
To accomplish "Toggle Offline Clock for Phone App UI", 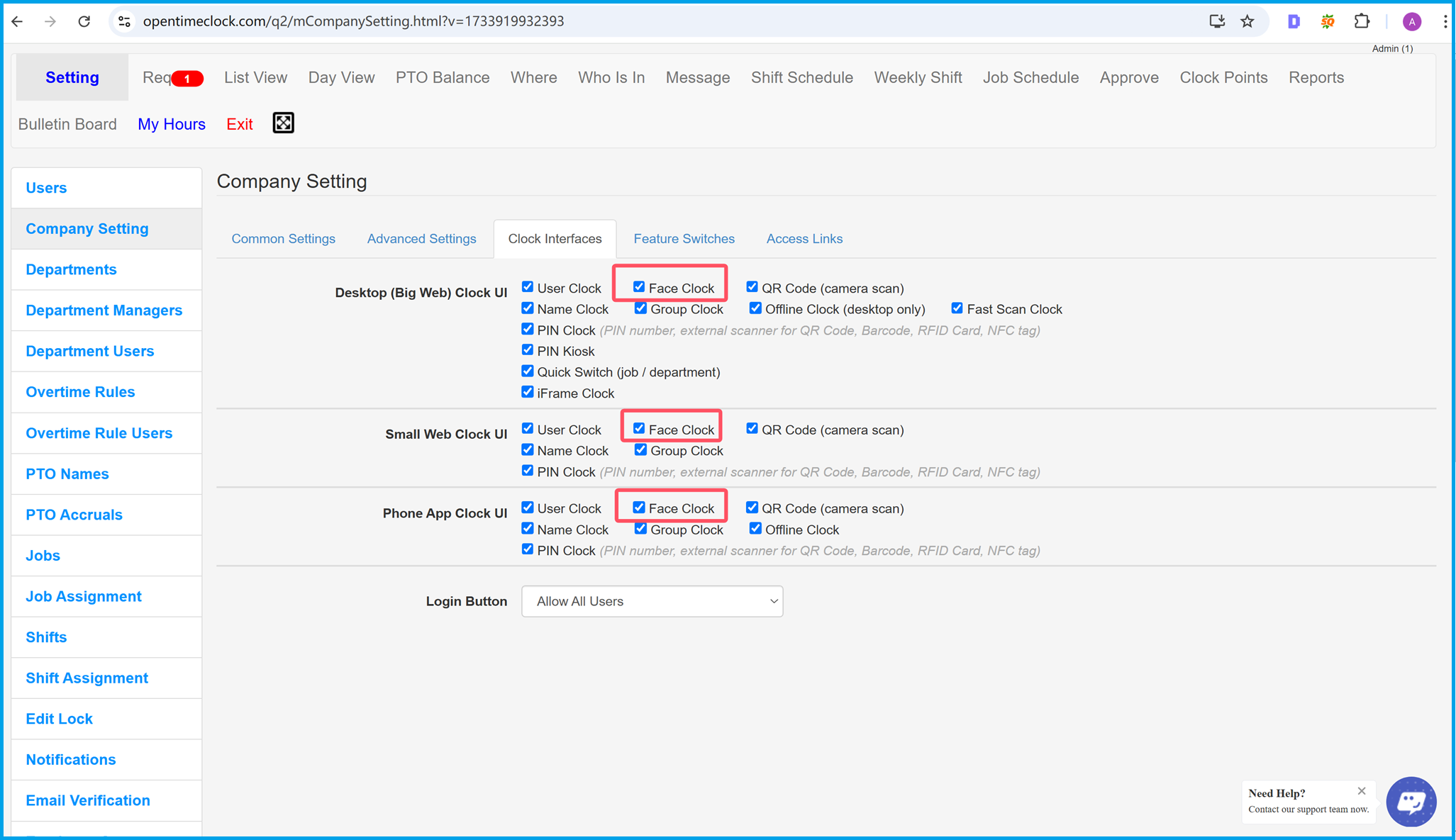I will [752, 529].
